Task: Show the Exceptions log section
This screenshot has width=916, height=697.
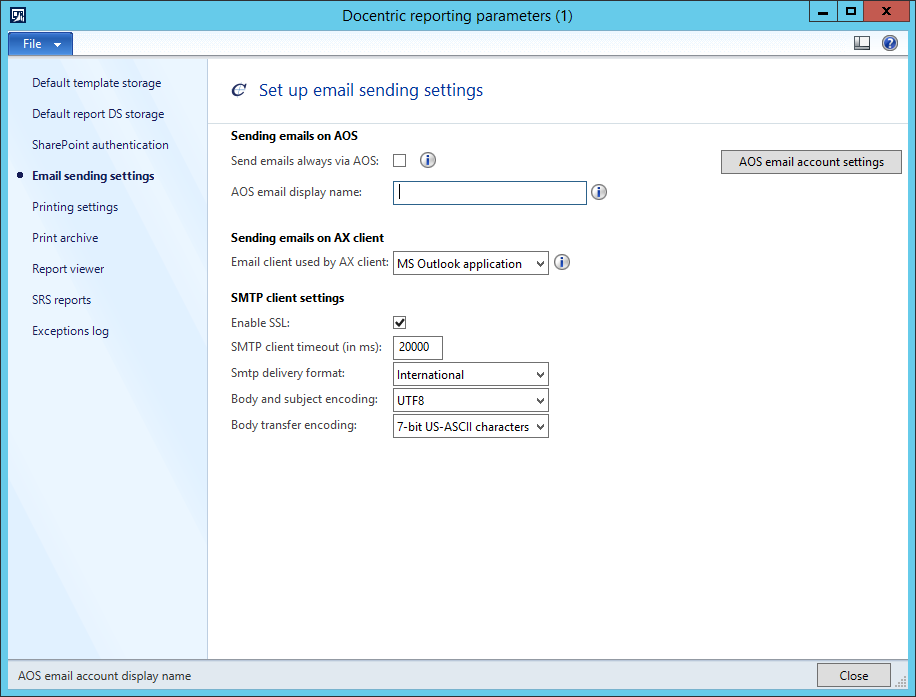Action: (x=70, y=331)
